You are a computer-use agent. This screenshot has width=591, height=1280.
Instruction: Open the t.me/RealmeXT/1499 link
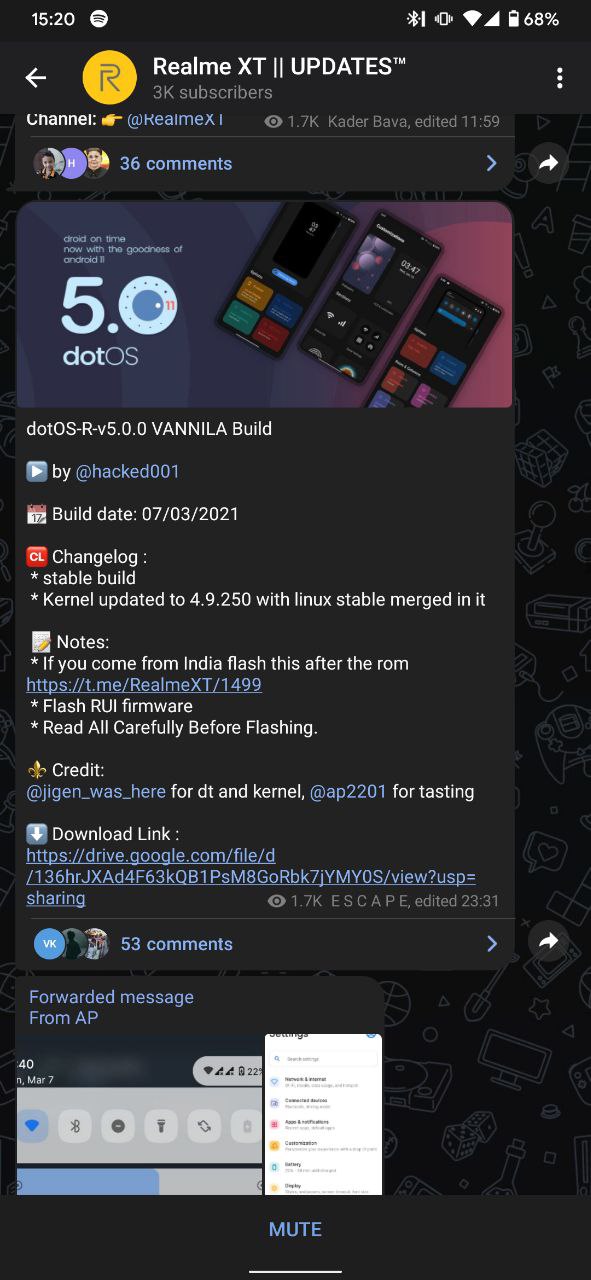click(x=144, y=685)
